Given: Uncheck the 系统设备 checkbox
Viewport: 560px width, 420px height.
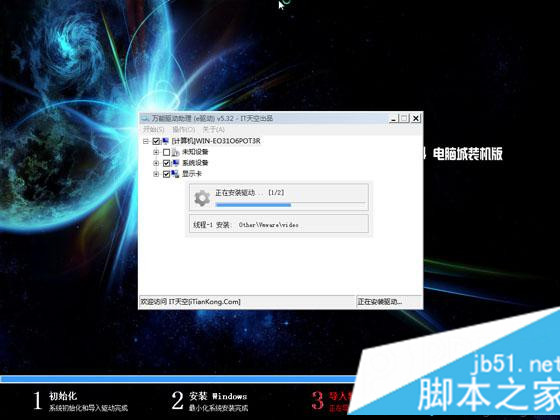Looking at the screenshot, I should pyautogui.click(x=166, y=163).
